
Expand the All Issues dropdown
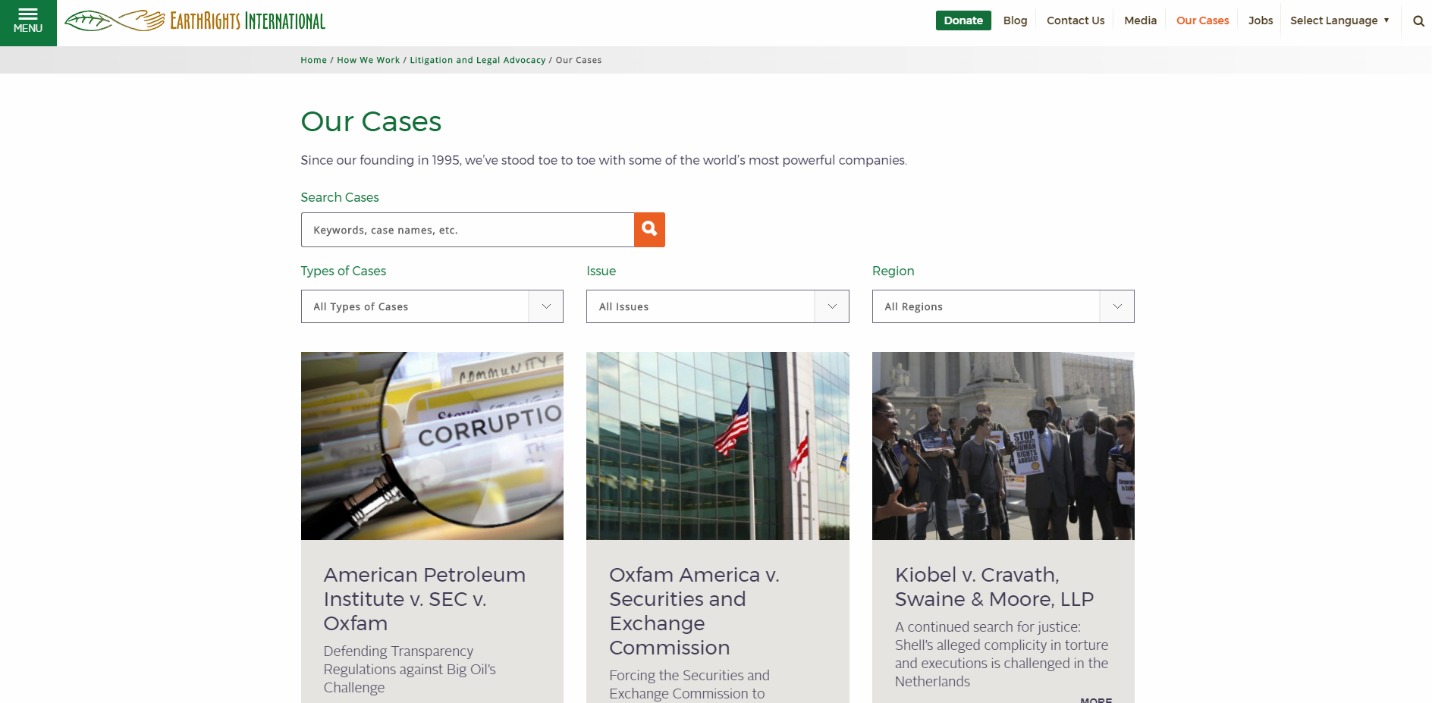pos(717,306)
